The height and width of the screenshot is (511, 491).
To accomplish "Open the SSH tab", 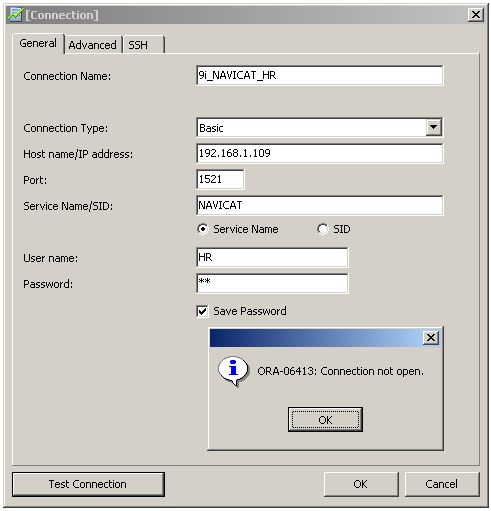I will (143, 45).
